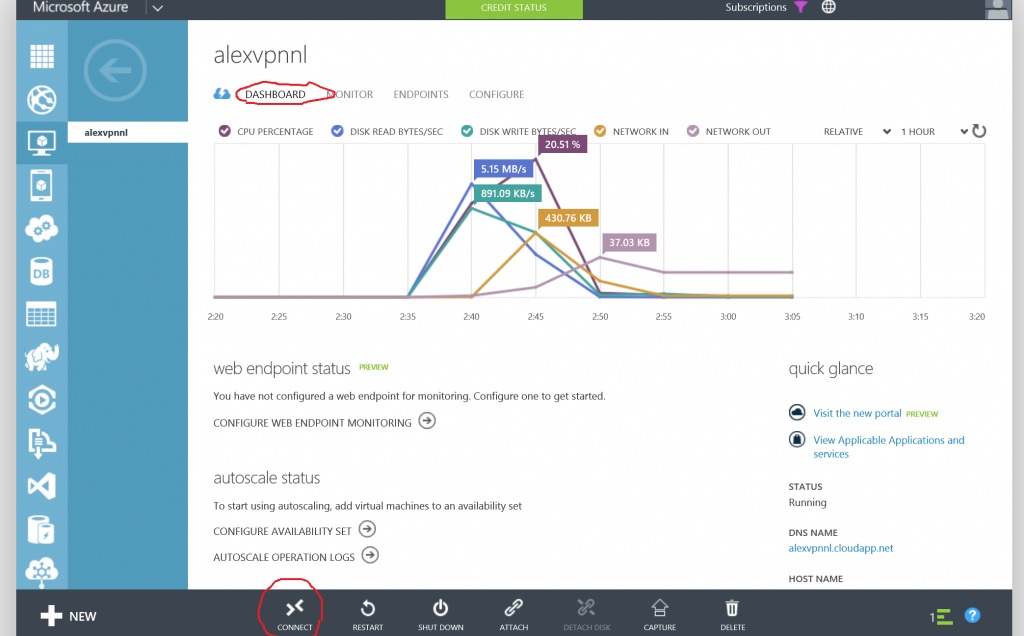
Task: Open Configure Availability Set link
Action: (x=294, y=530)
